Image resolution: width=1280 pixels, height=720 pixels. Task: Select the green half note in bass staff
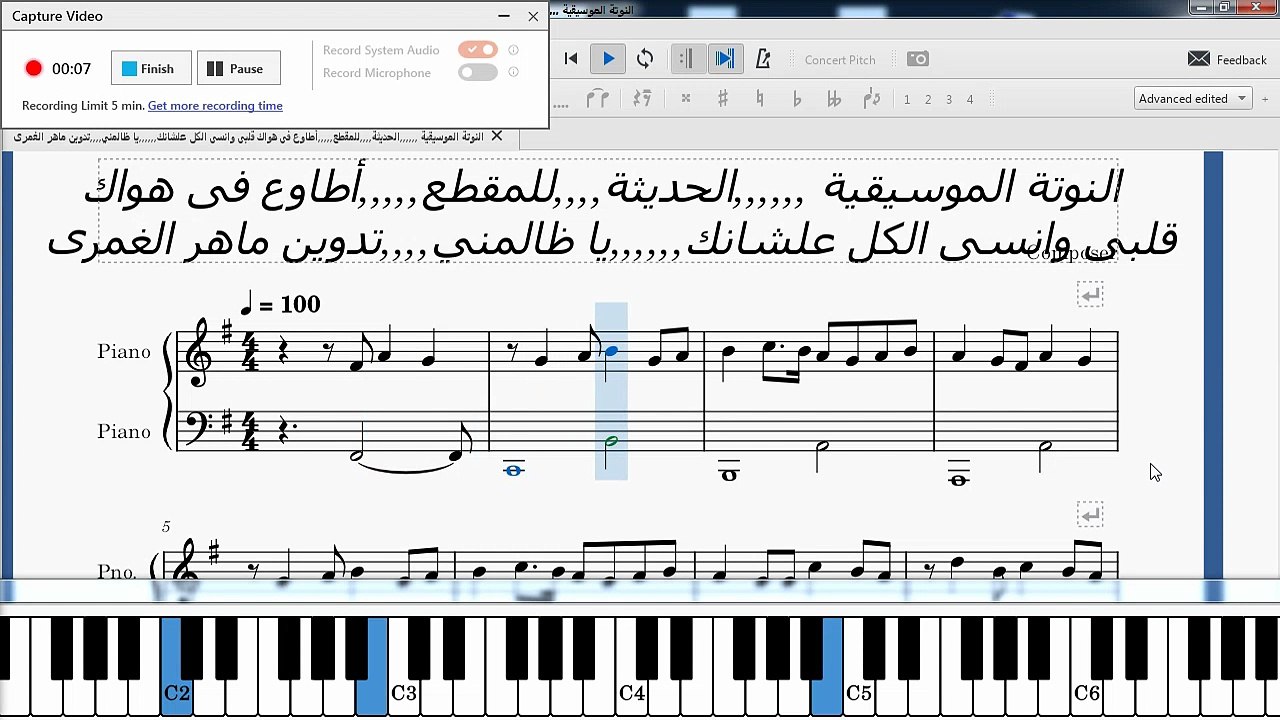pos(611,441)
